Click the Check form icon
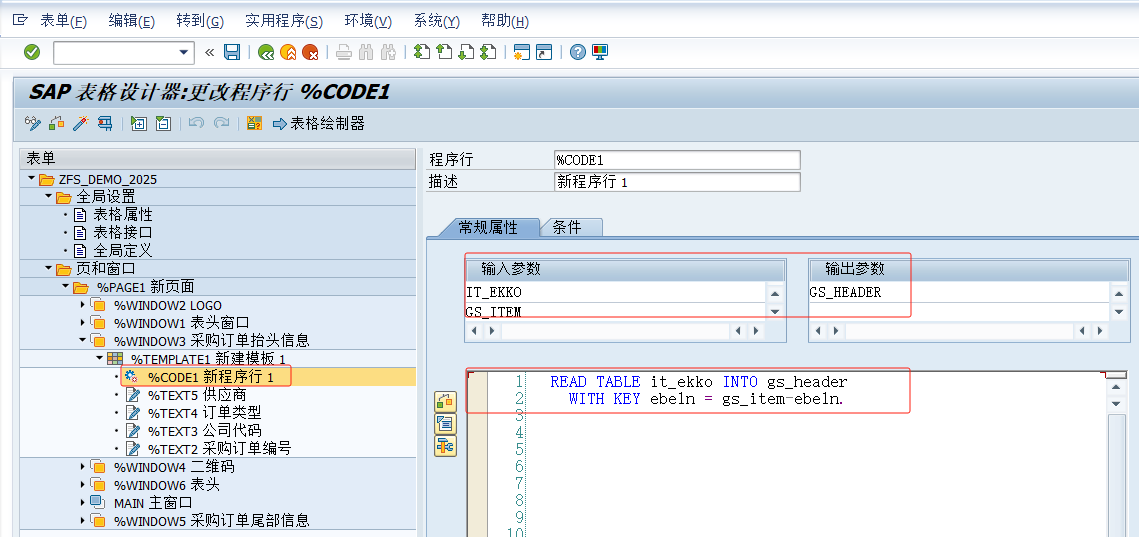The width and height of the screenshot is (1139, 537). pyautogui.click(x=57, y=124)
